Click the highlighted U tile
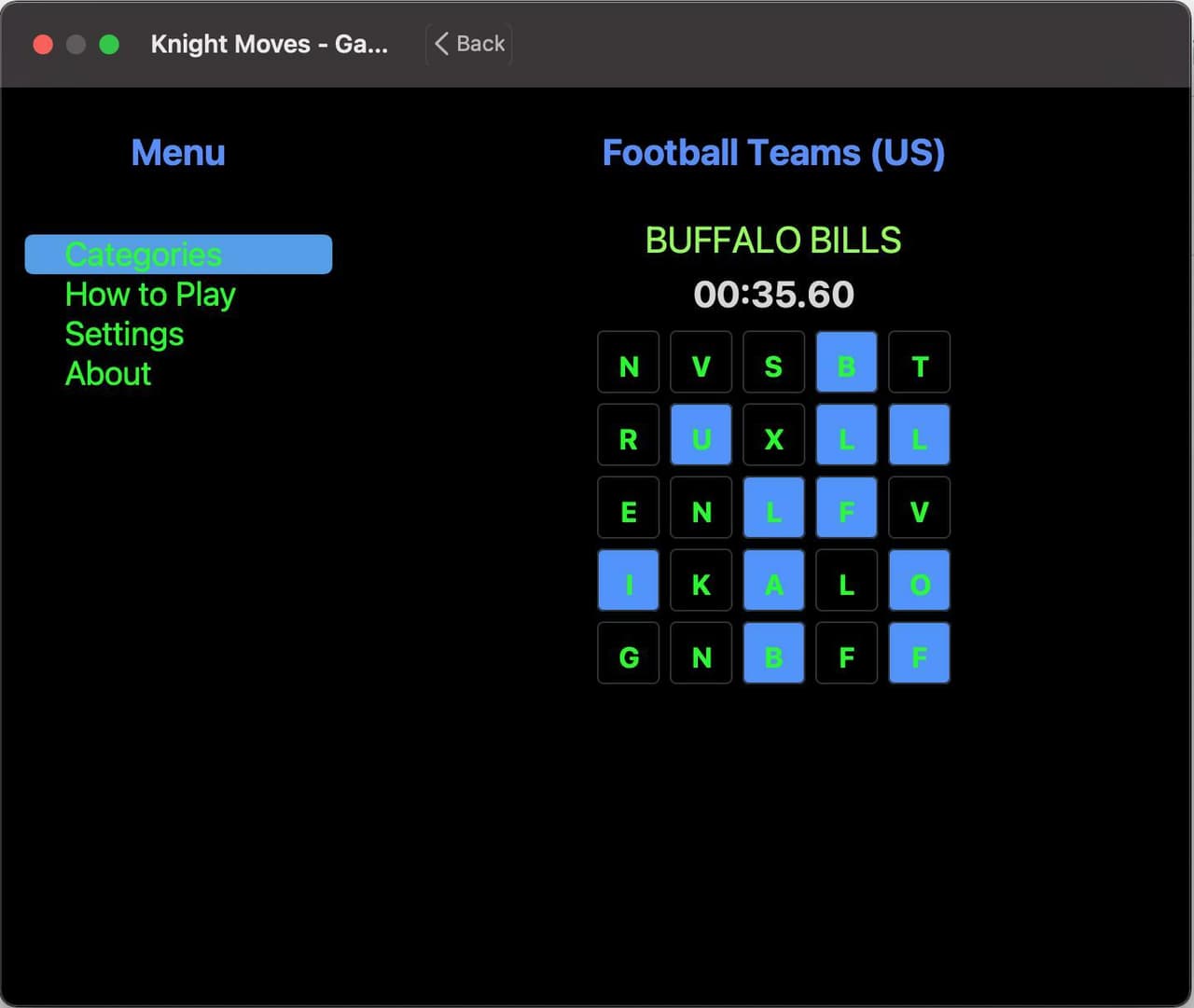 coord(701,435)
